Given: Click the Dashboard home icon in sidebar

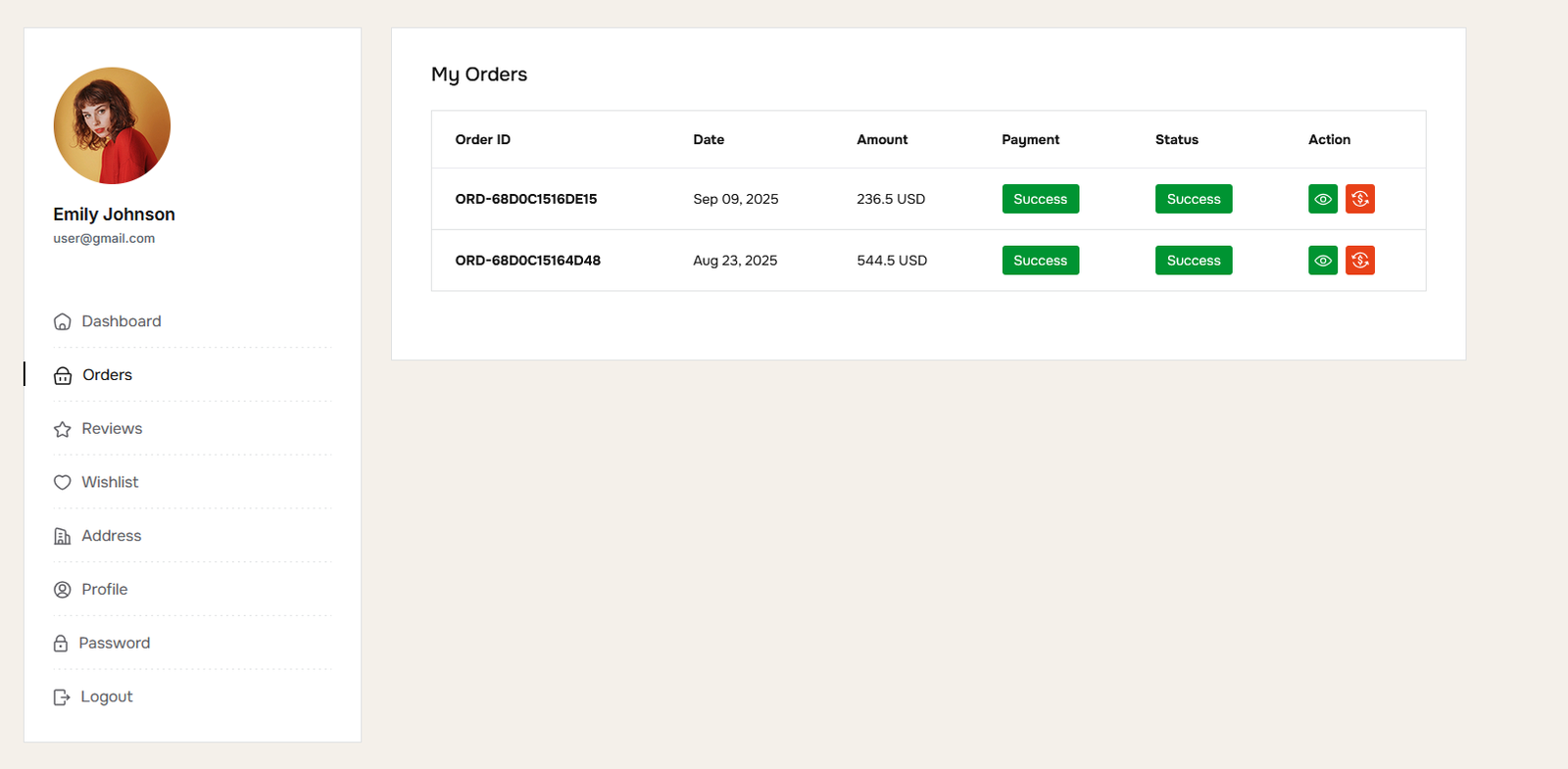Looking at the screenshot, I should 63,321.
